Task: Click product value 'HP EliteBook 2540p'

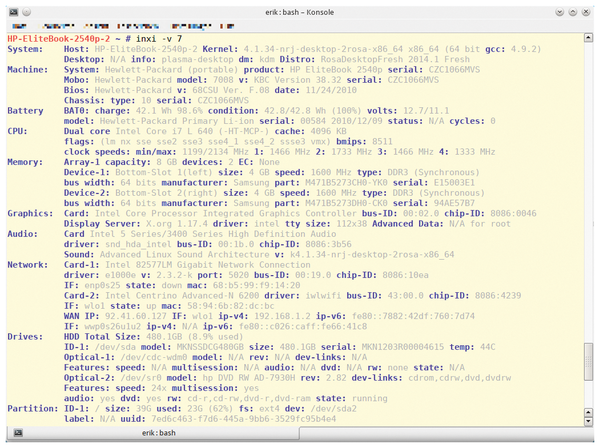Action: pos(336,70)
